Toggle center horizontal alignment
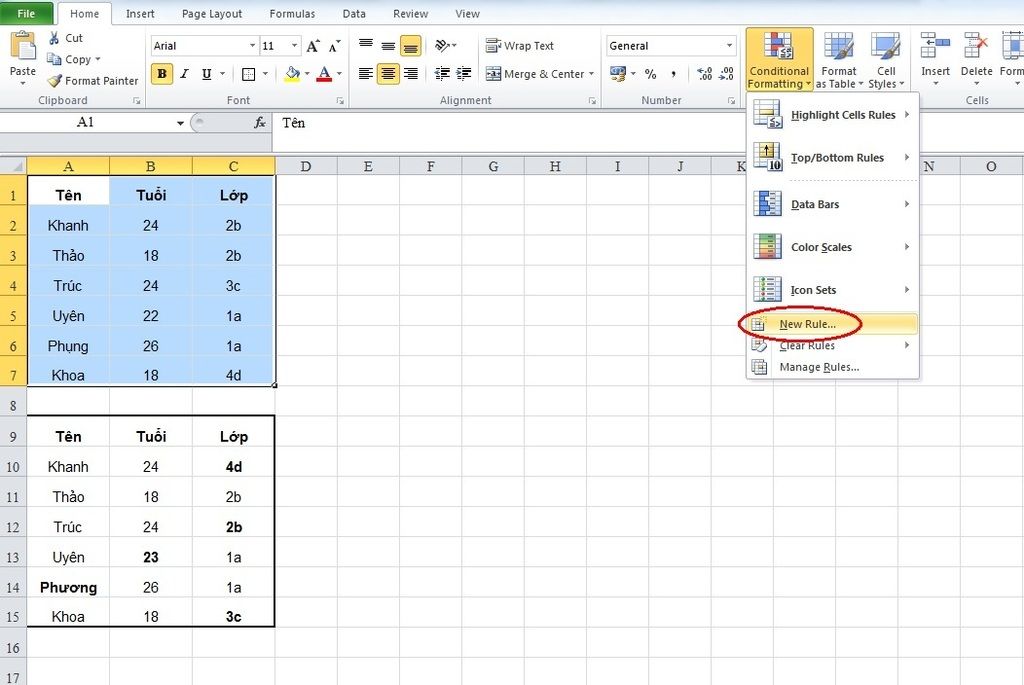Viewport: 1024px width, 685px height. [388, 74]
